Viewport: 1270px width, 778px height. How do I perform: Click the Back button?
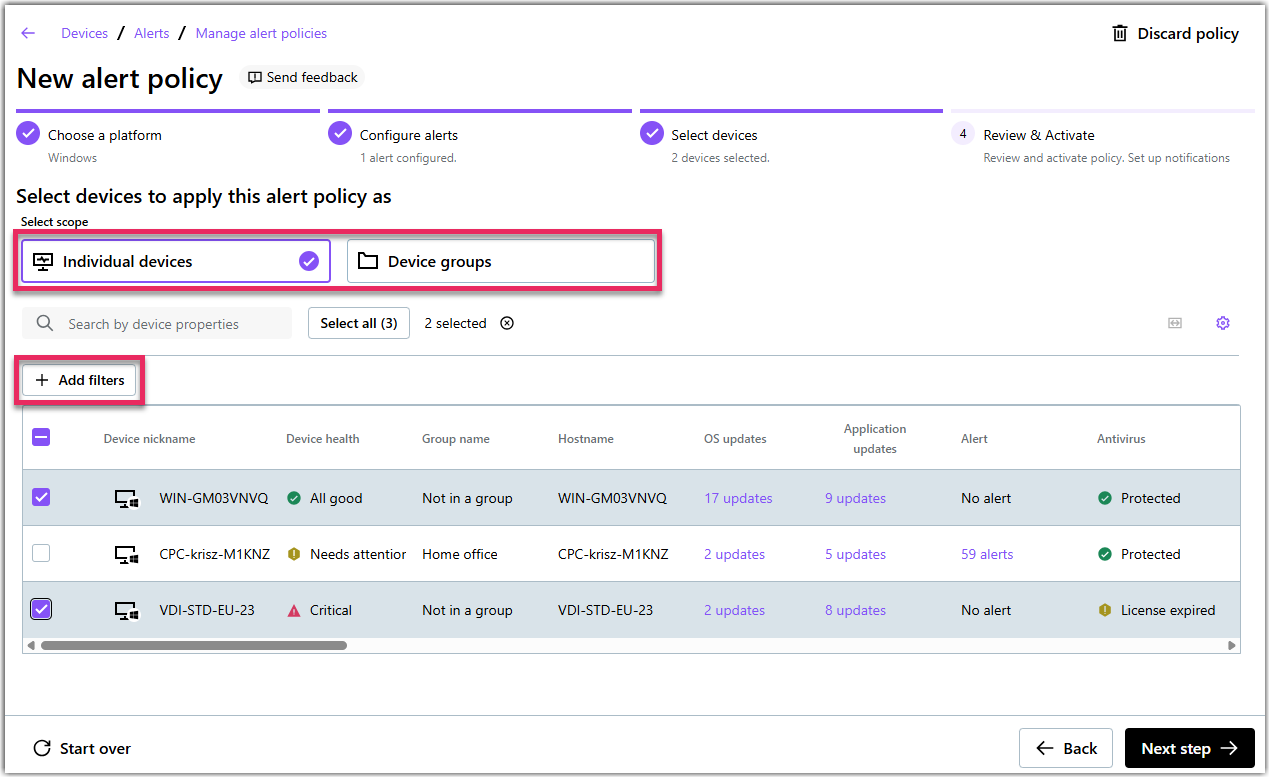pyautogui.click(x=1066, y=748)
